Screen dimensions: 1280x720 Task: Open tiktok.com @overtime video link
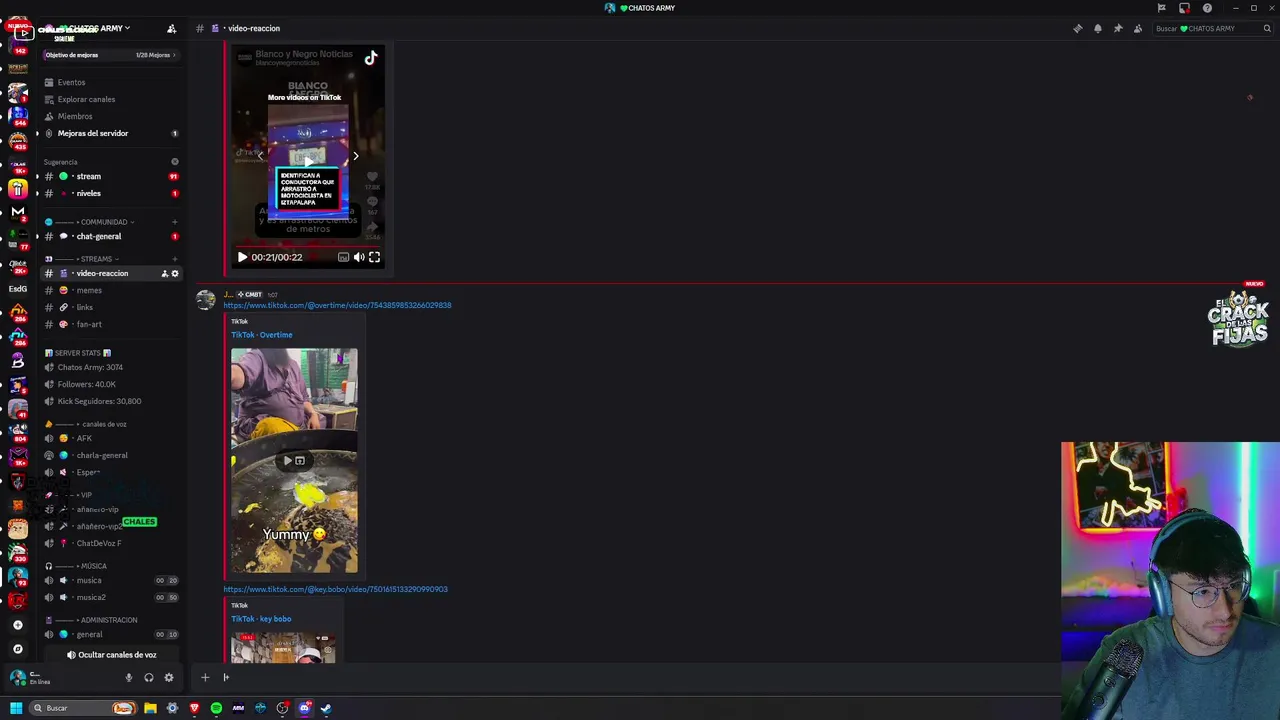337,305
